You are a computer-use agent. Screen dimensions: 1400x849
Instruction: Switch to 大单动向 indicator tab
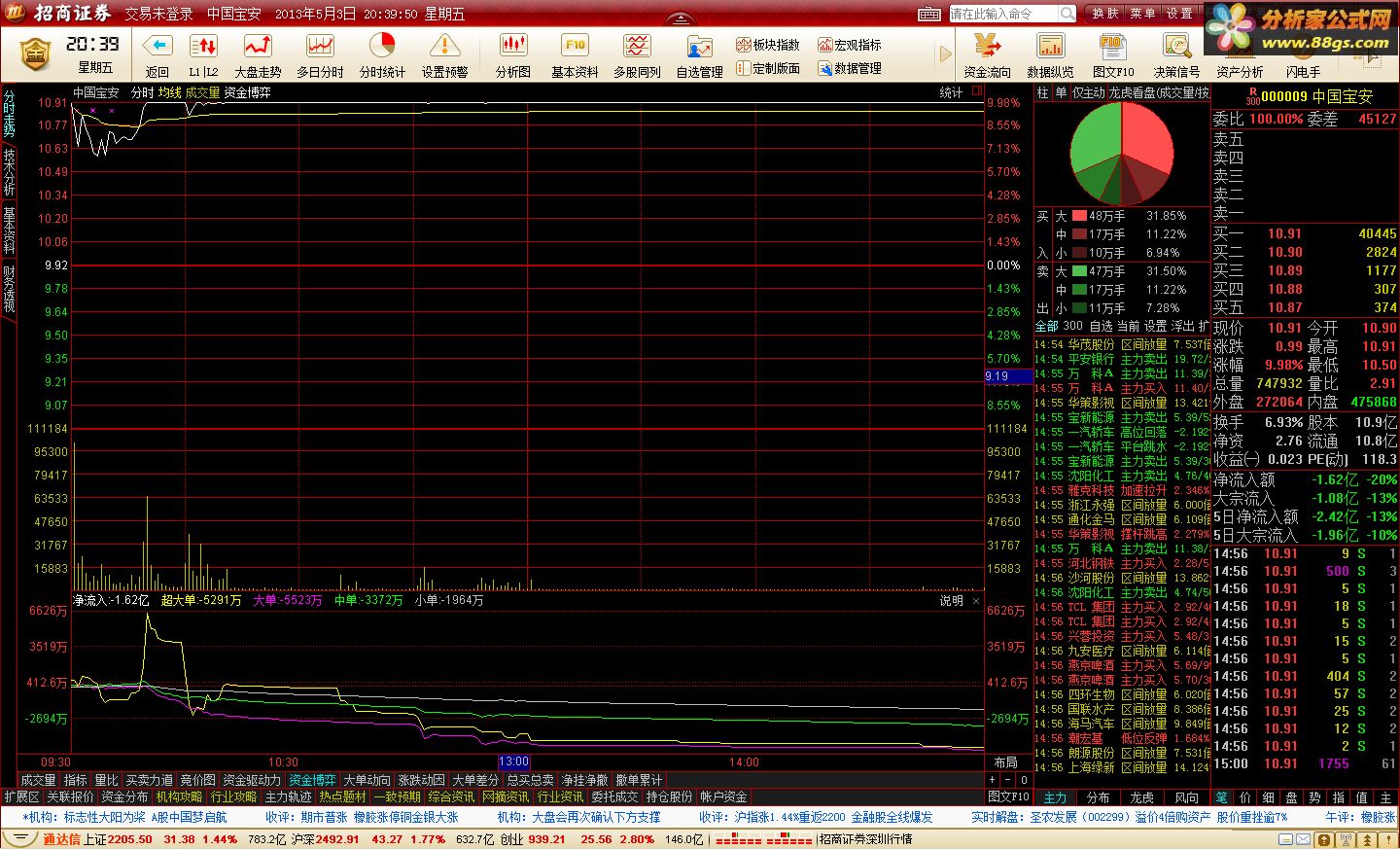pyautogui.click(x=367, y=780)
